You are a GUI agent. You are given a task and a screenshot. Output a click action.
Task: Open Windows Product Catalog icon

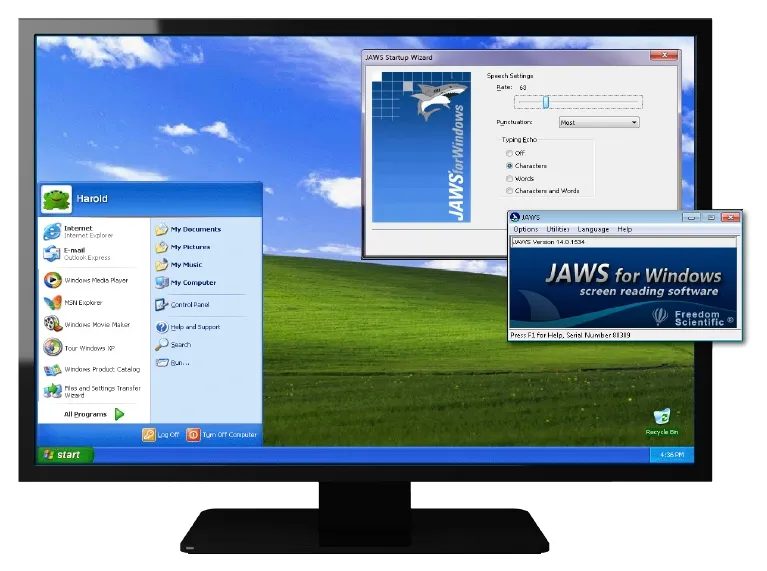click(52, 369)
